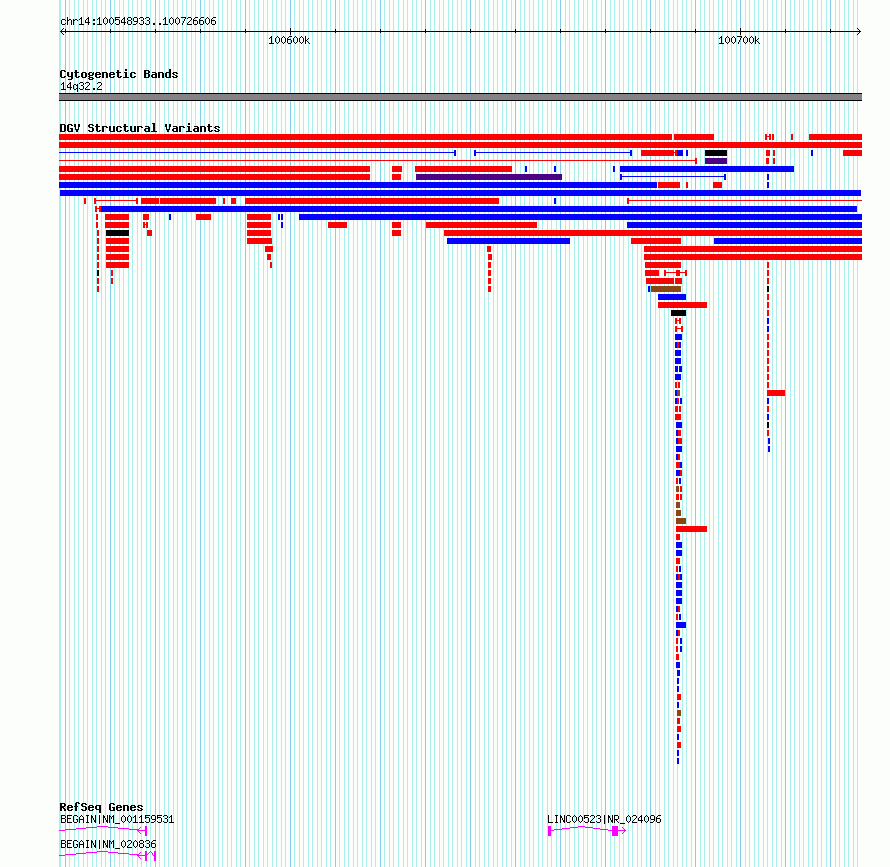This screenshot has width=890, height=867.
Task: Click the LINC00523|NR_024096 gene label
Action: [x=604, y=819]
